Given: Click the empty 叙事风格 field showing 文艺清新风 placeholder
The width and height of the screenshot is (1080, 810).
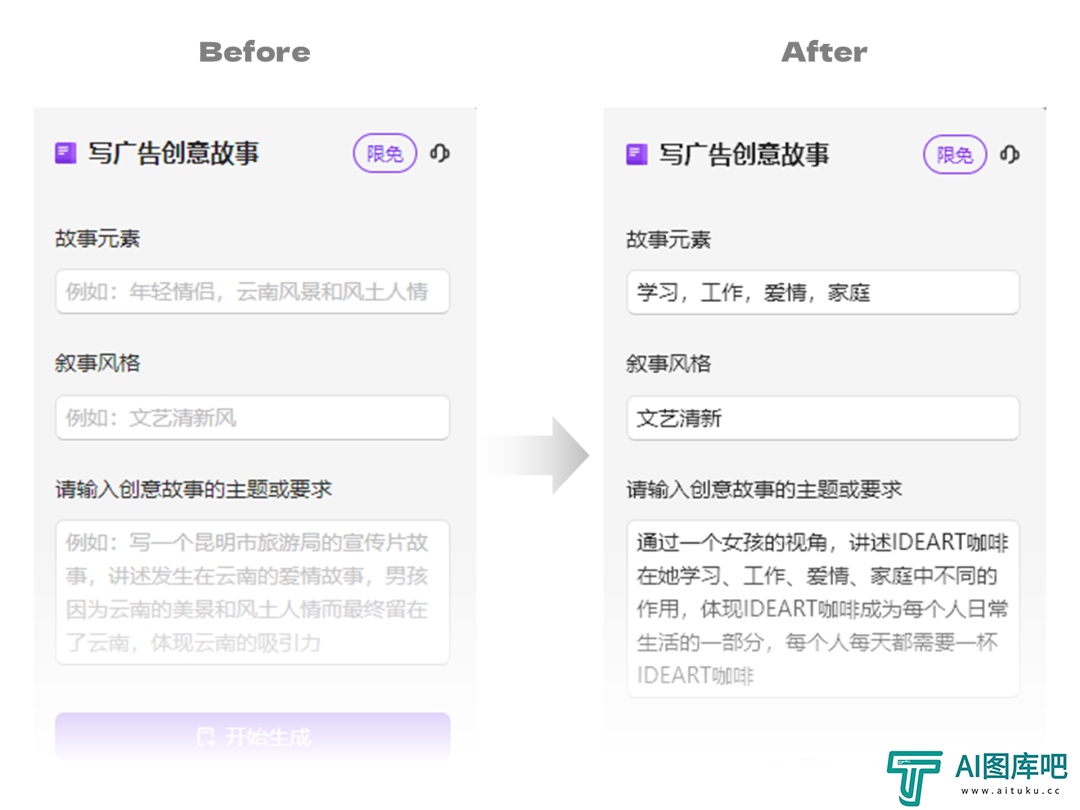Looking at the screenshot, I should [x=253, y=417].
